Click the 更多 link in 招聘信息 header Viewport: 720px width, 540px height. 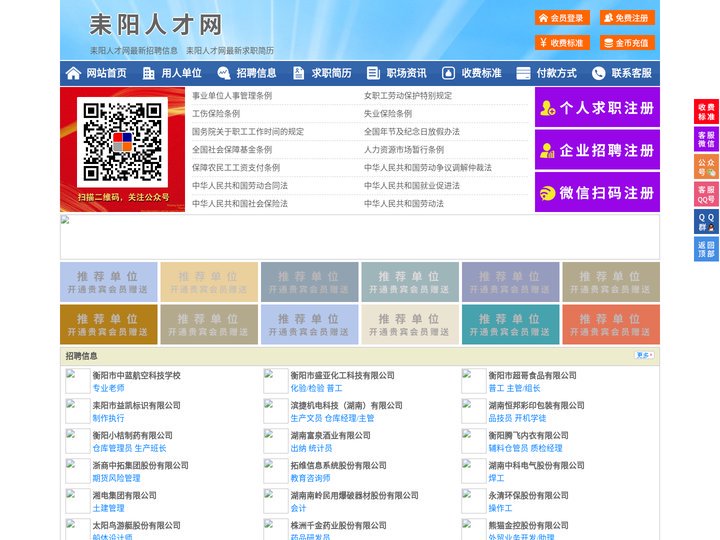[644, 355]
